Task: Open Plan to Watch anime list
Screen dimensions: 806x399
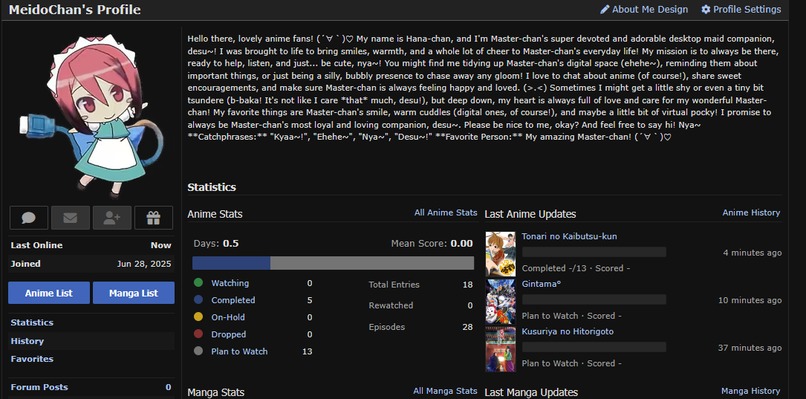Action: tap(240, 352)
